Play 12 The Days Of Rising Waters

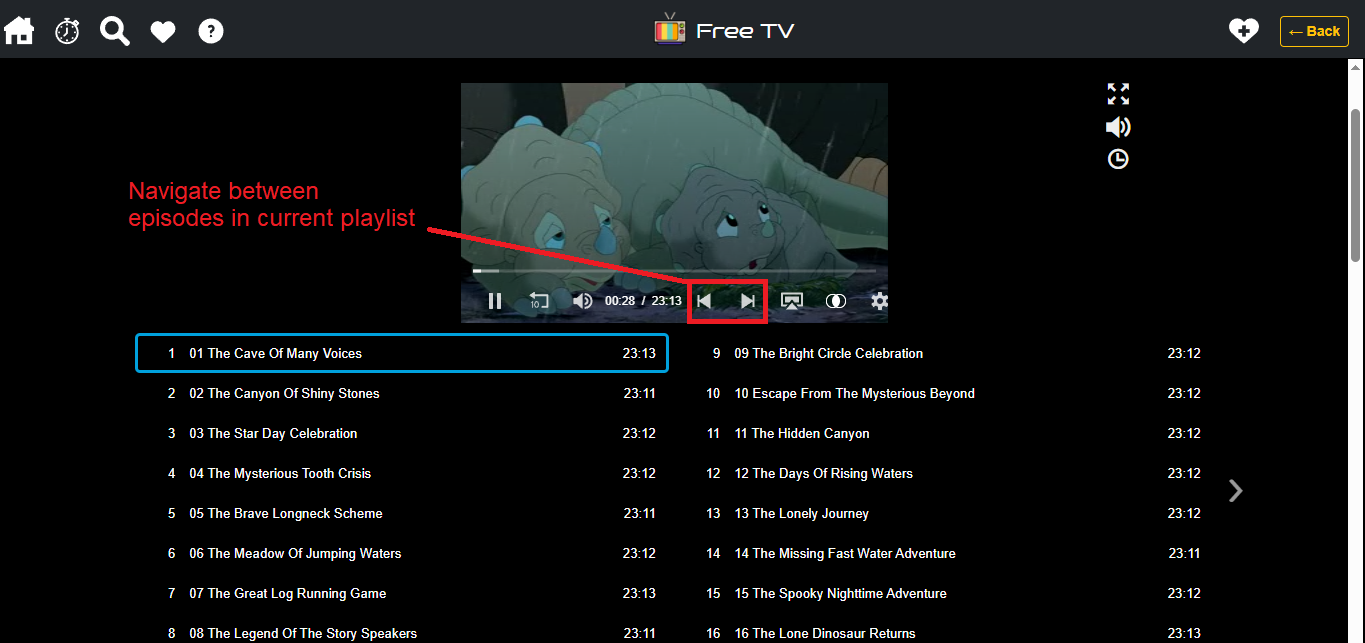pyautogui.click(x=947, y=473)
